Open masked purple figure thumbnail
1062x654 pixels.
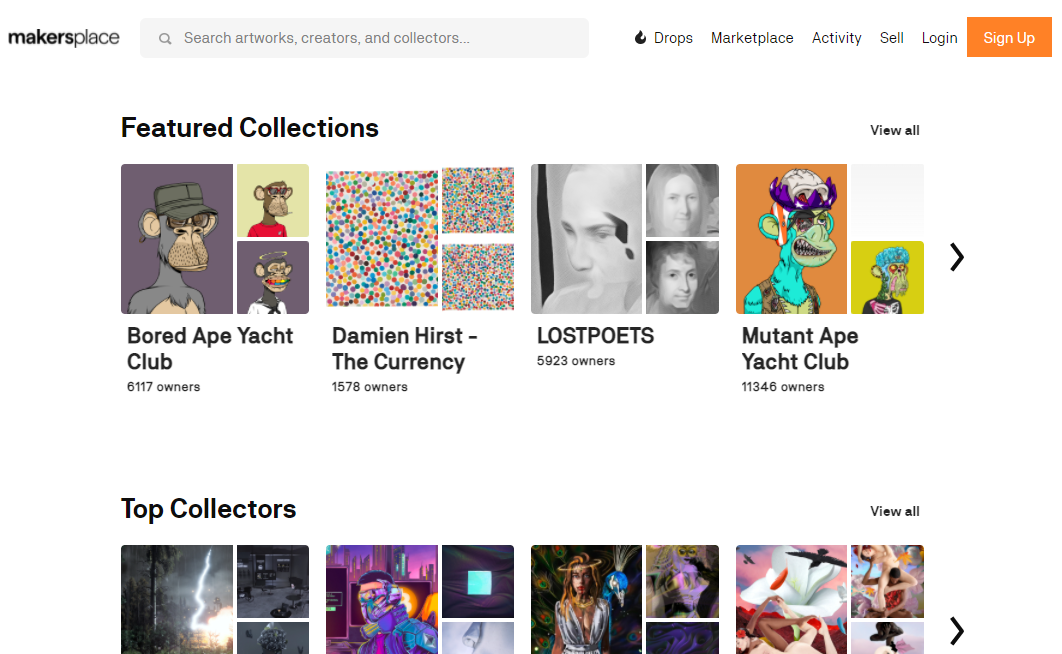click(x=683, y=582)
